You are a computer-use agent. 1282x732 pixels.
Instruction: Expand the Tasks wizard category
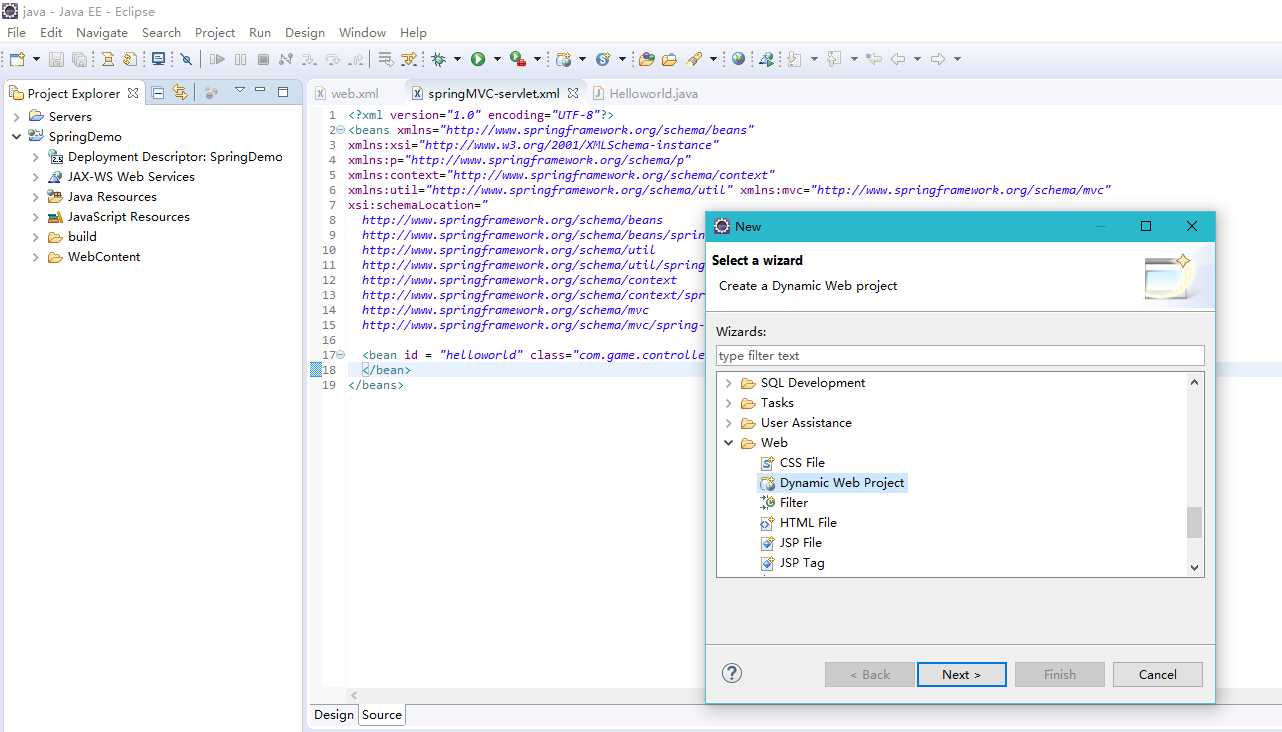click(x=729, y=403)
